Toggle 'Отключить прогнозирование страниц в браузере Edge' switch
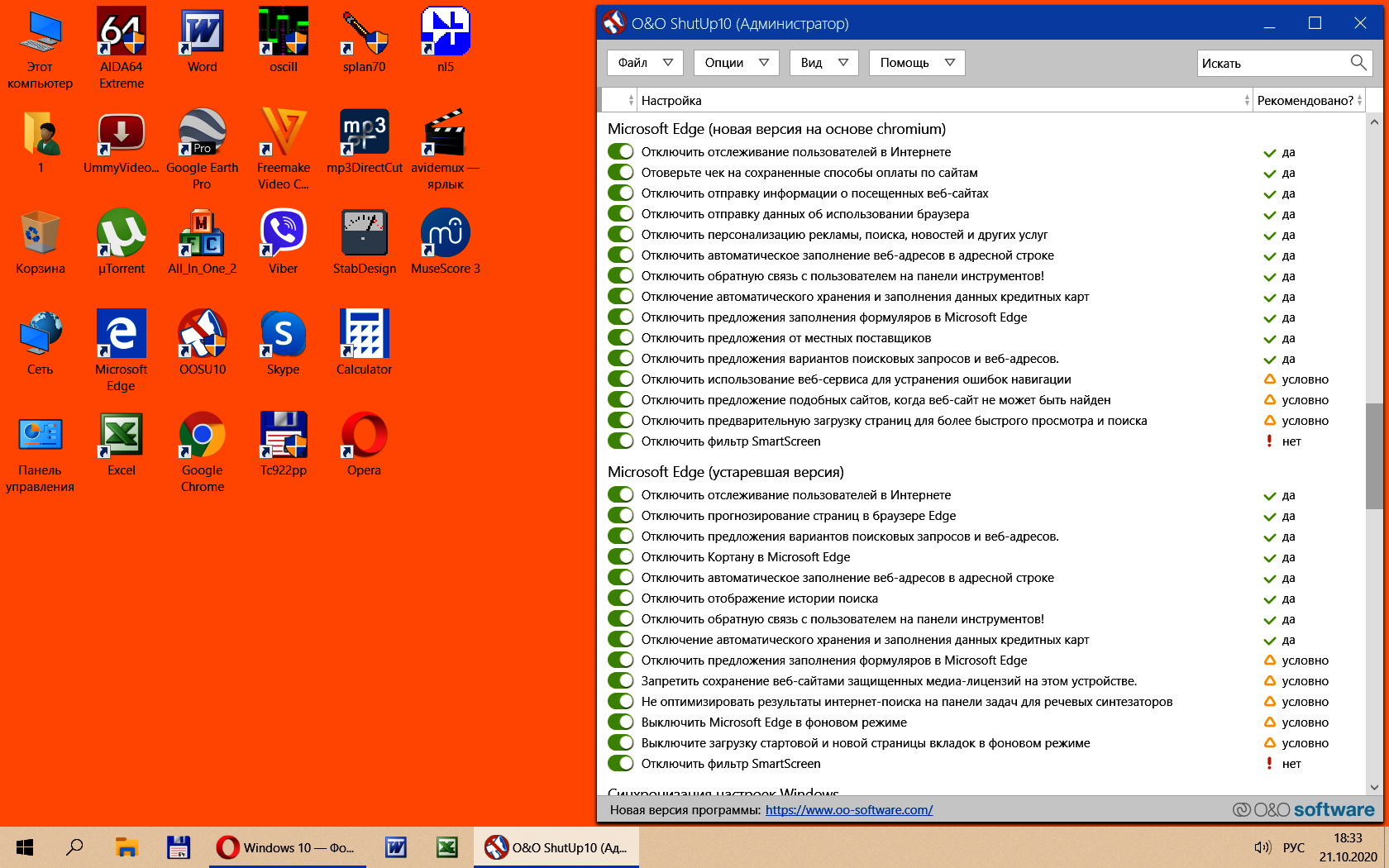Image resolution: width=1389 pixels, height=868 pixels. 620,516
